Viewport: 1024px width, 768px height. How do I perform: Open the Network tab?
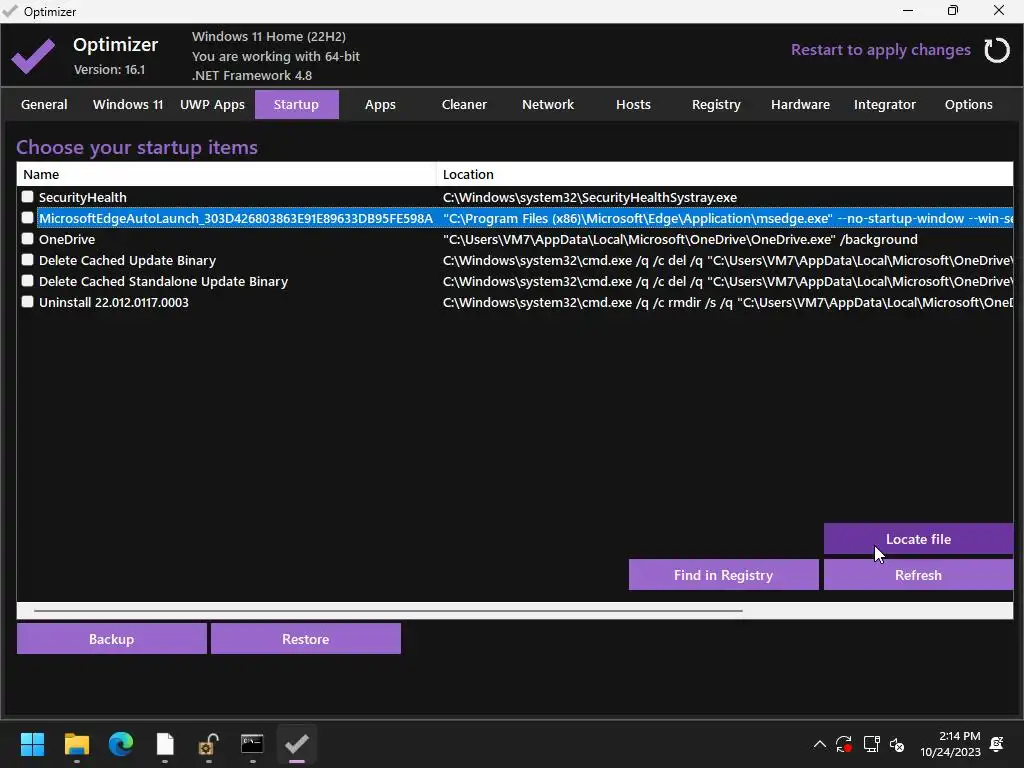pyautogui.click(x=548, y=104)
